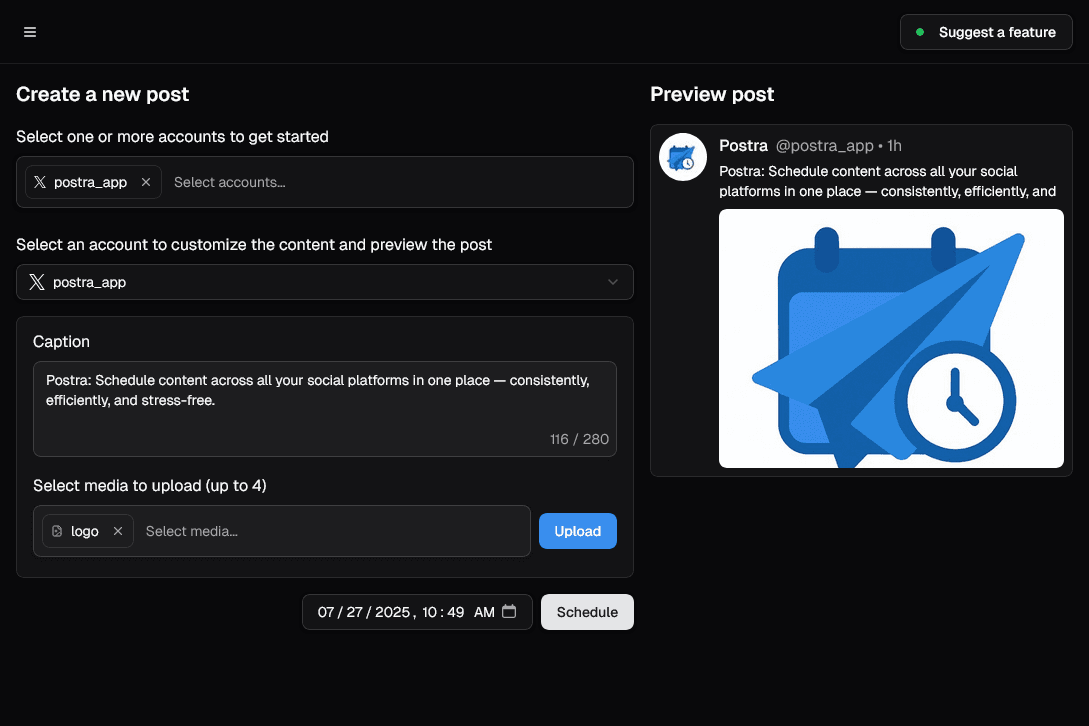Remove the logo media chip
1089x726 pixels.
coord(118,531)
